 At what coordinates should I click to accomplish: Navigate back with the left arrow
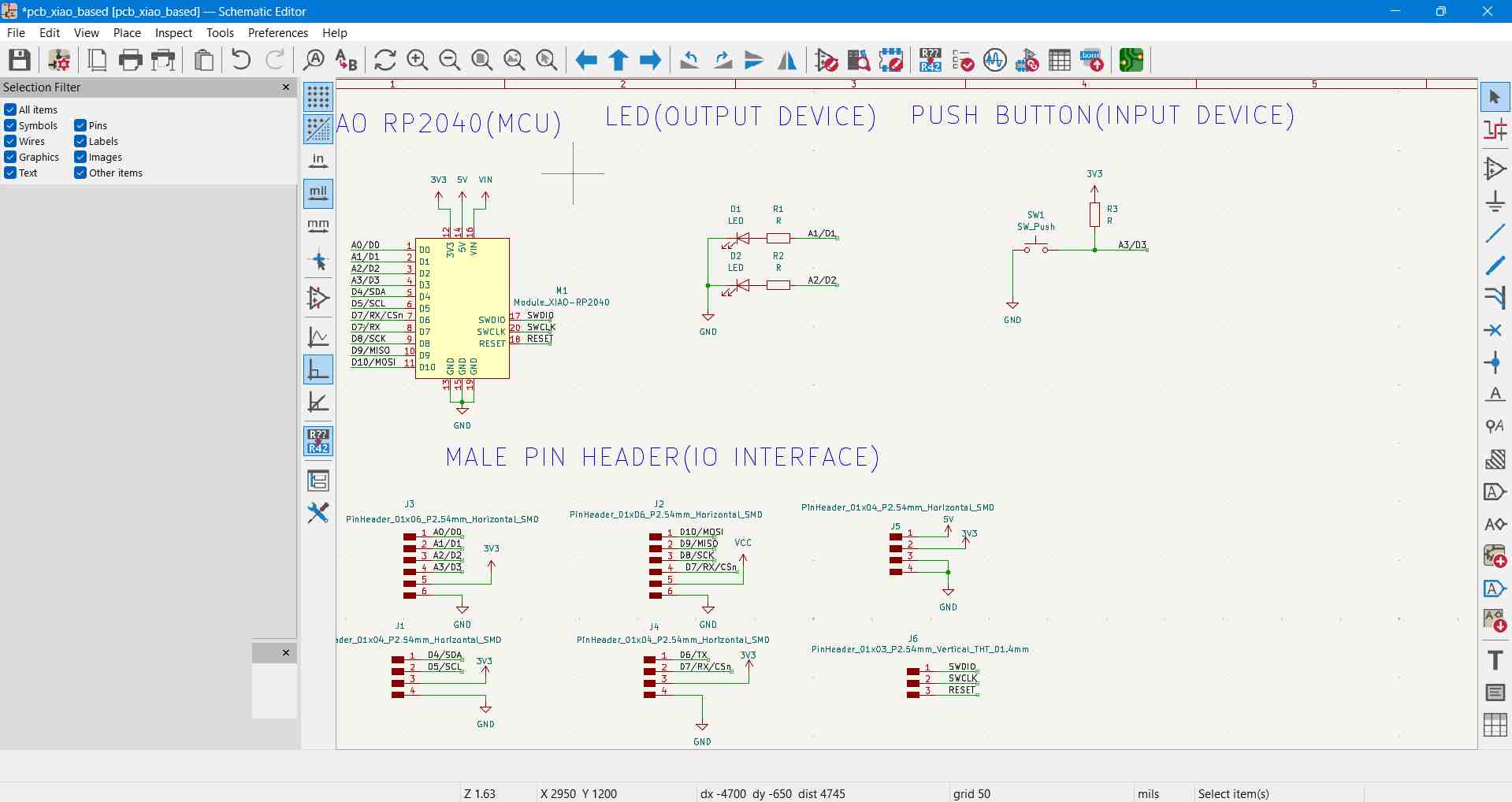586,60
